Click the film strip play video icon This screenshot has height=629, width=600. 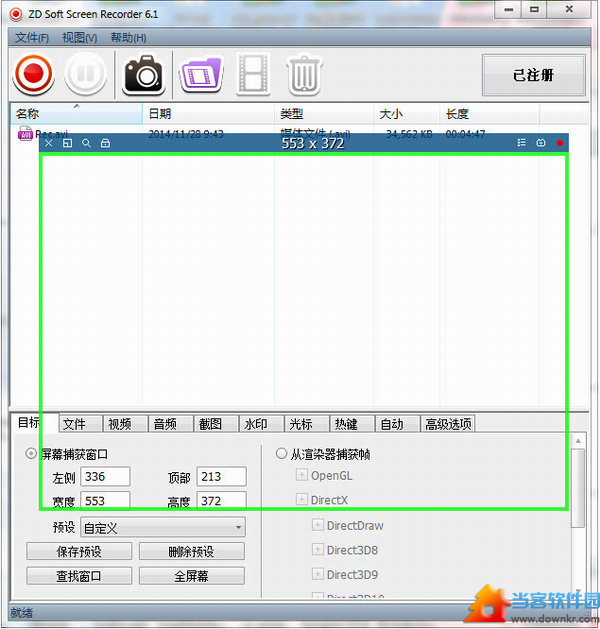pyautogui.click(x=253, y=75)
